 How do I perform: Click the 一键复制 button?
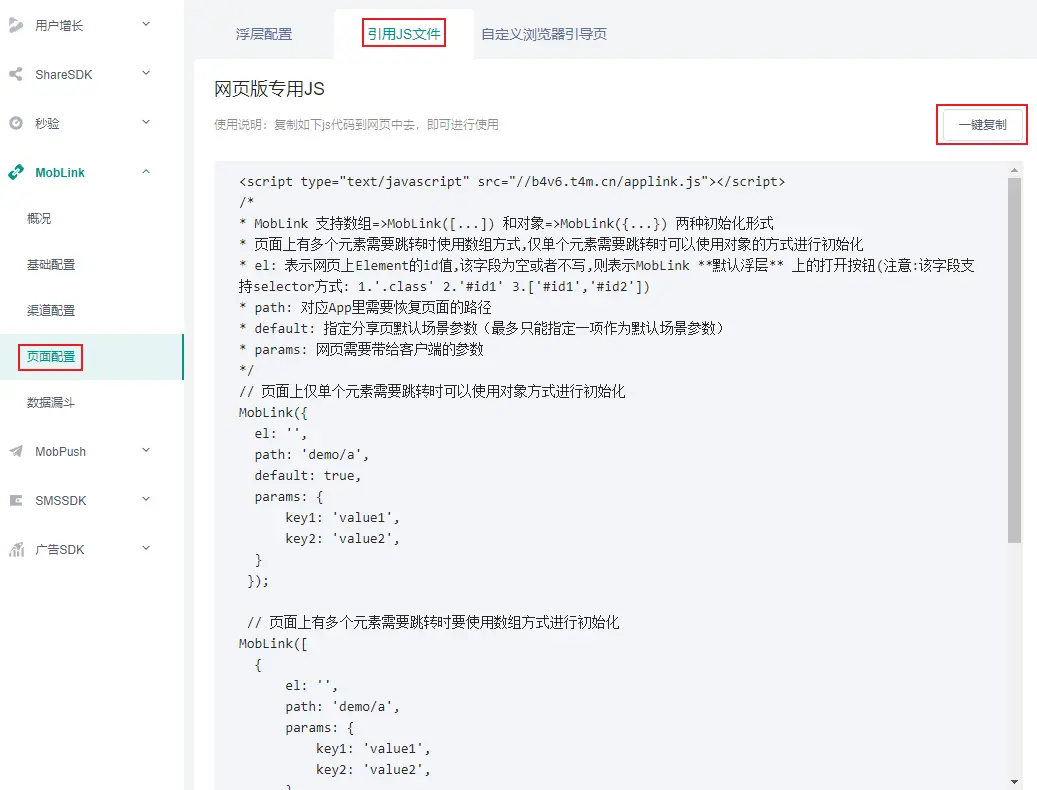click(982, 124)
